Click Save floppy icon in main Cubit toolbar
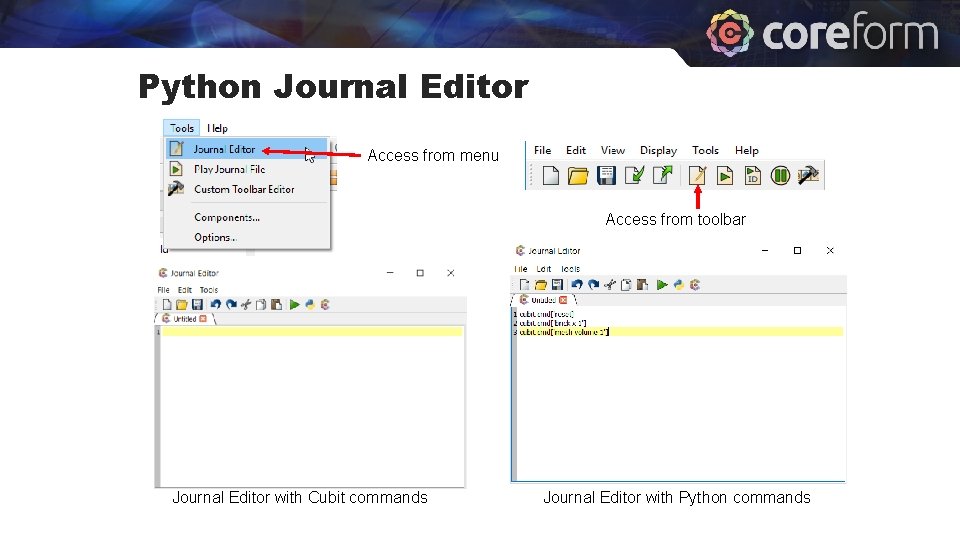 tap(606, 176)
